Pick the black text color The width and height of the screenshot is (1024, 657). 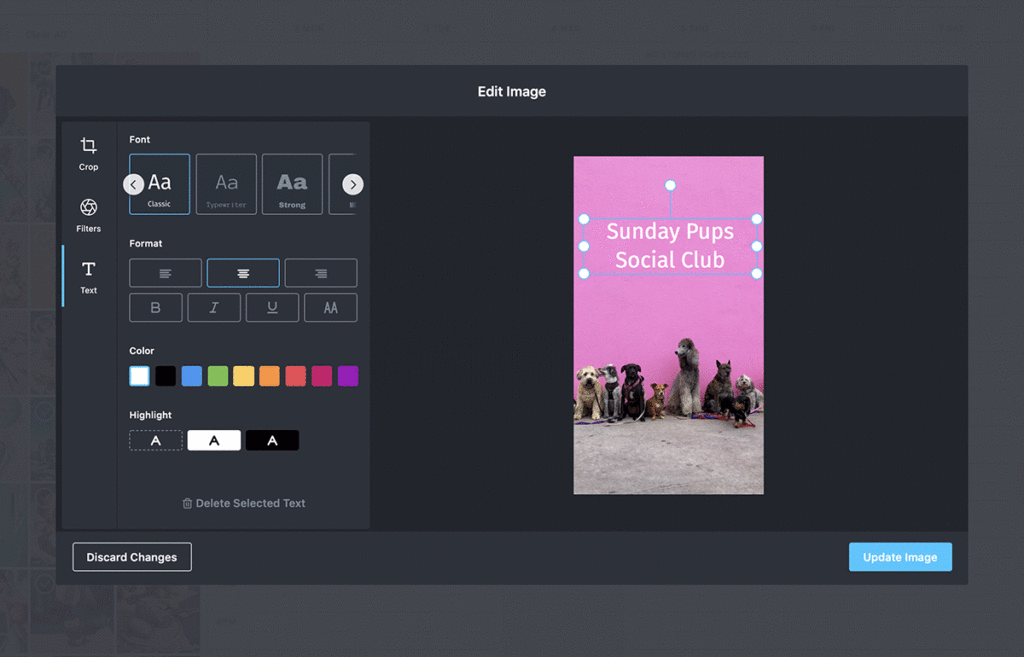(x=165, y=376)
